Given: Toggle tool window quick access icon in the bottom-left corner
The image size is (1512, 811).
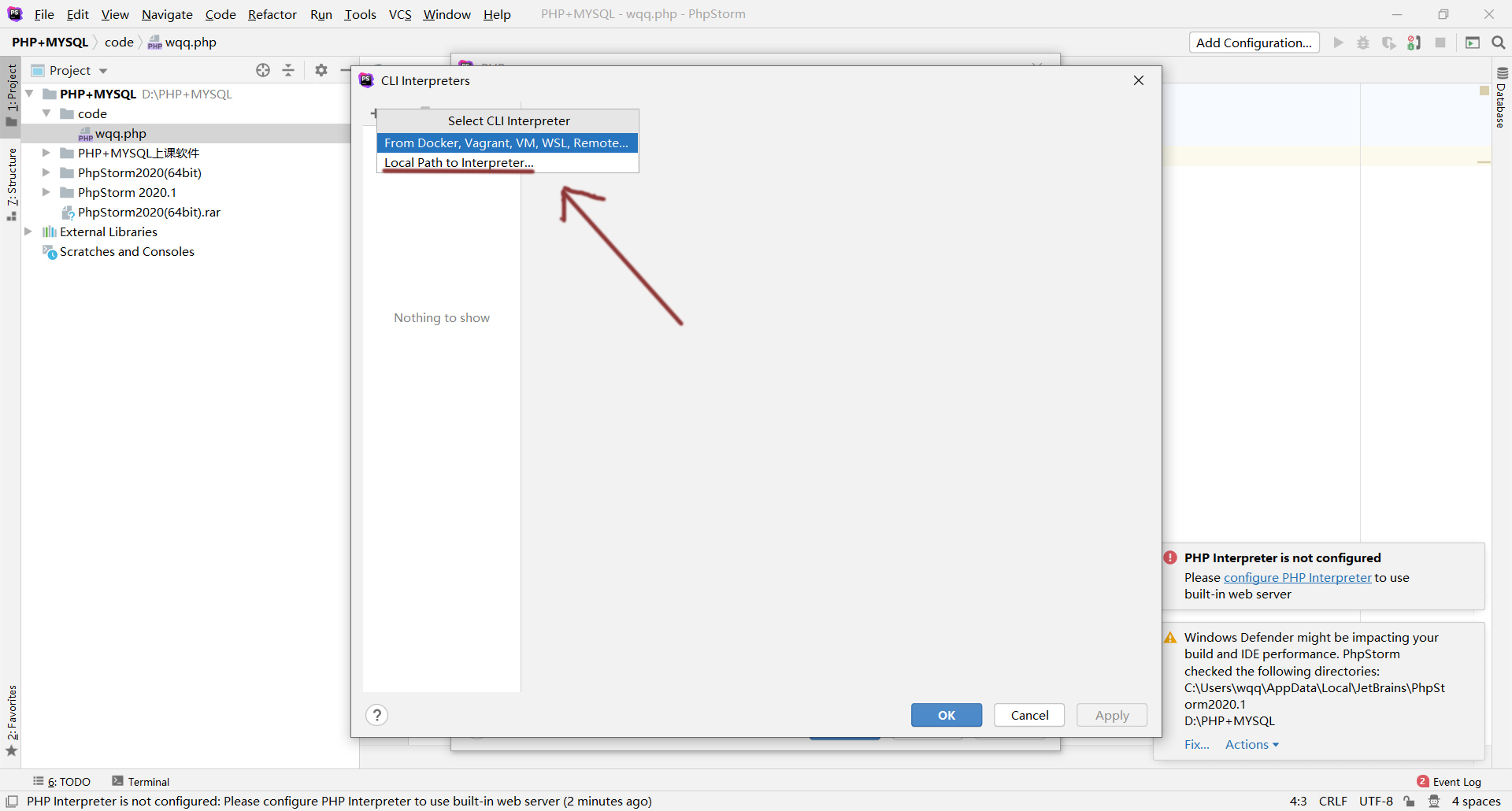Looking at the screenshot, I should tap(12, 802).
